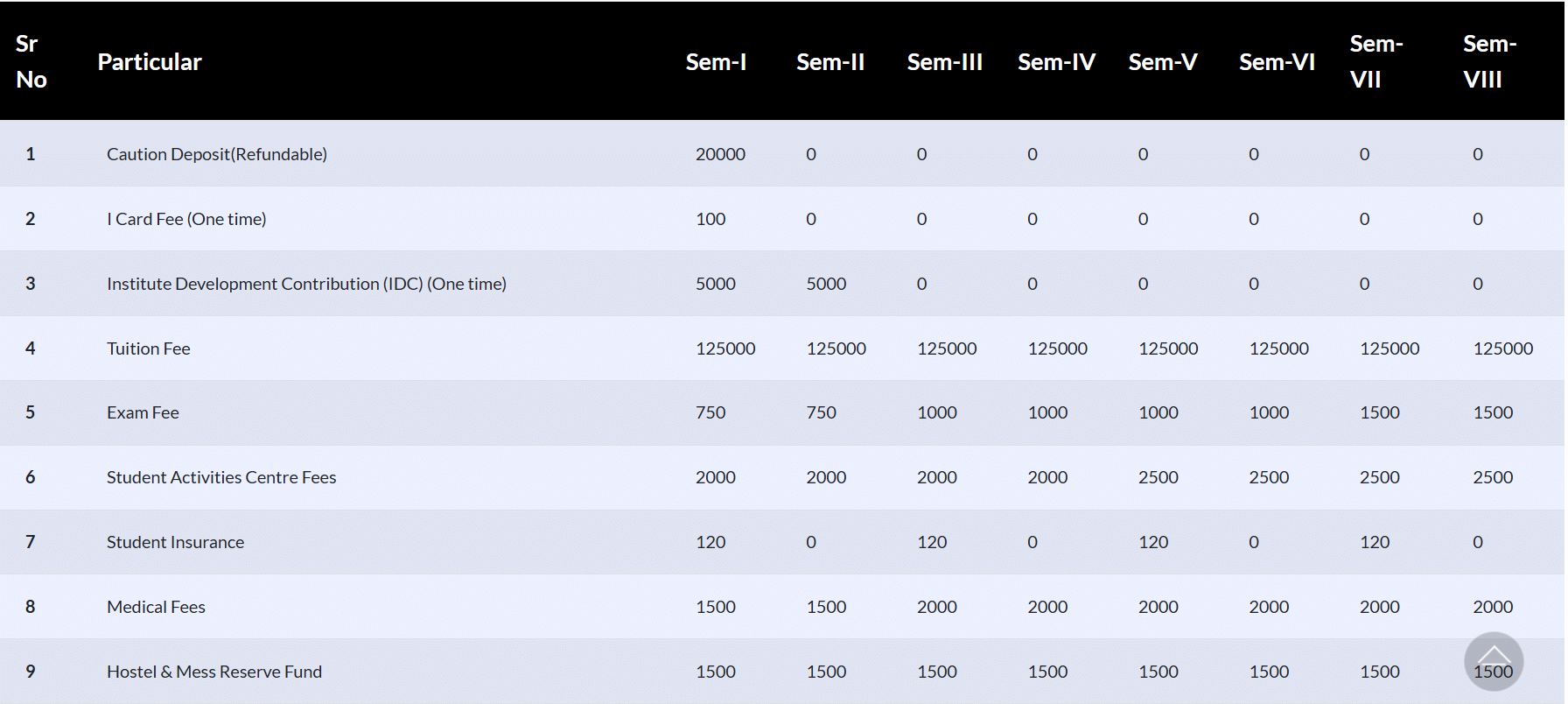Click the Sem-VIII column header
The image size is (1568, 704).
click(x=1489, y=62)
